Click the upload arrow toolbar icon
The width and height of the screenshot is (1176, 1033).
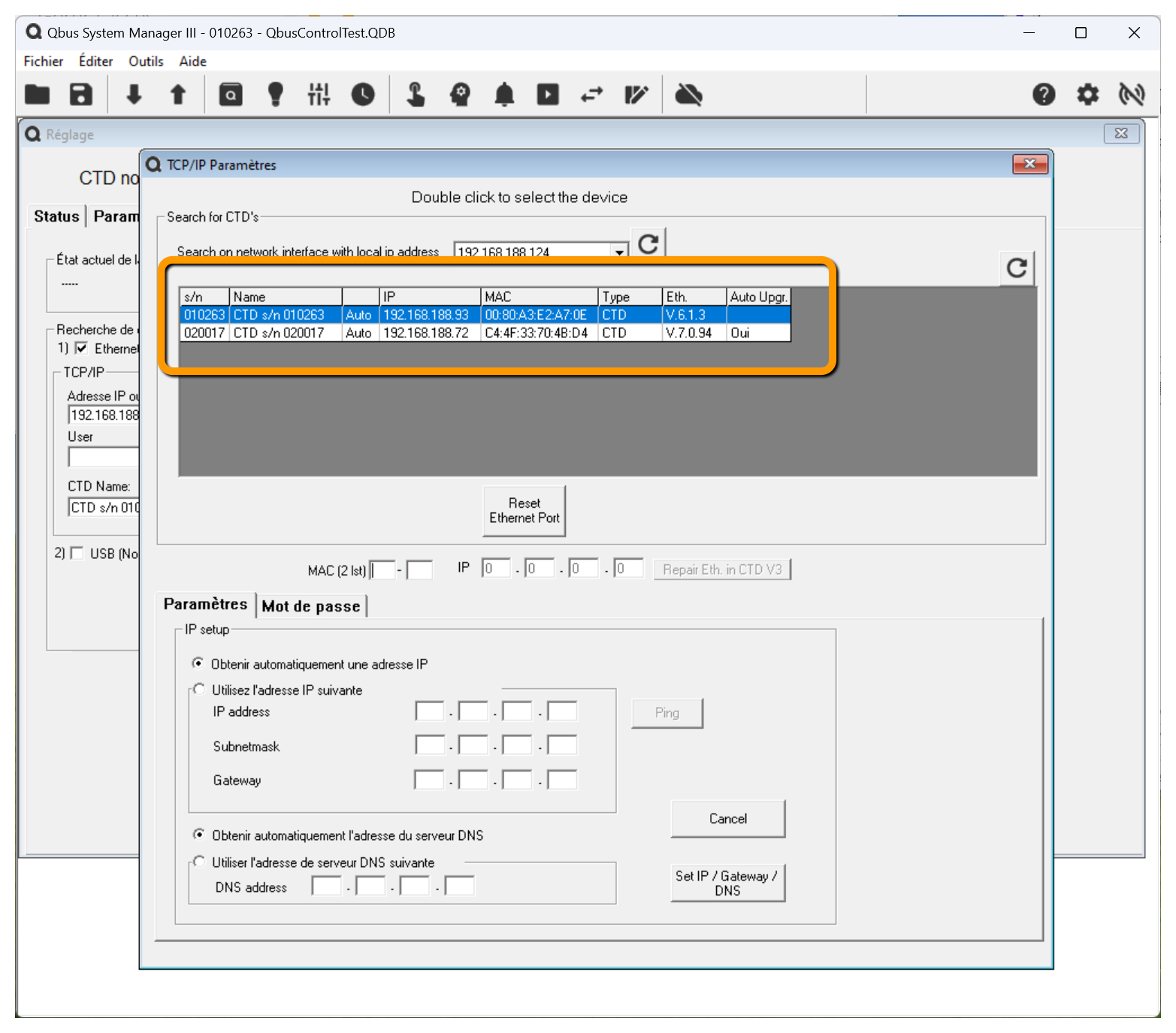(178, 95)
